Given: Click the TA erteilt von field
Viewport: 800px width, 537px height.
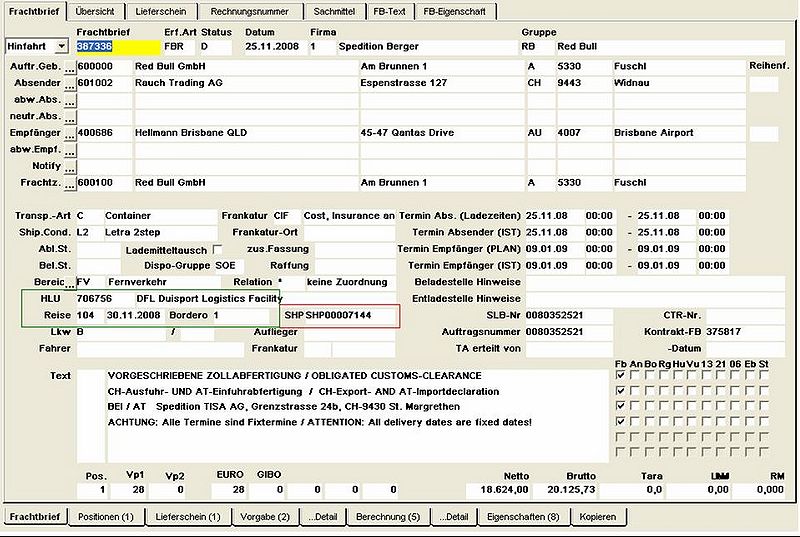Looking at the screenshot, I should tap(569, 349).
